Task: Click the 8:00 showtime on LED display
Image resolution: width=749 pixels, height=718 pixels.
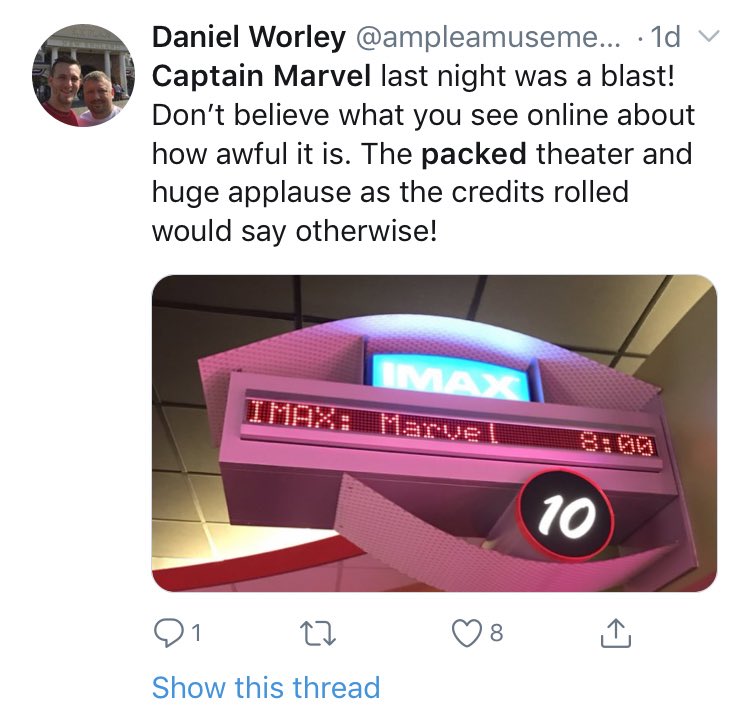Action: tap(616, 446)
